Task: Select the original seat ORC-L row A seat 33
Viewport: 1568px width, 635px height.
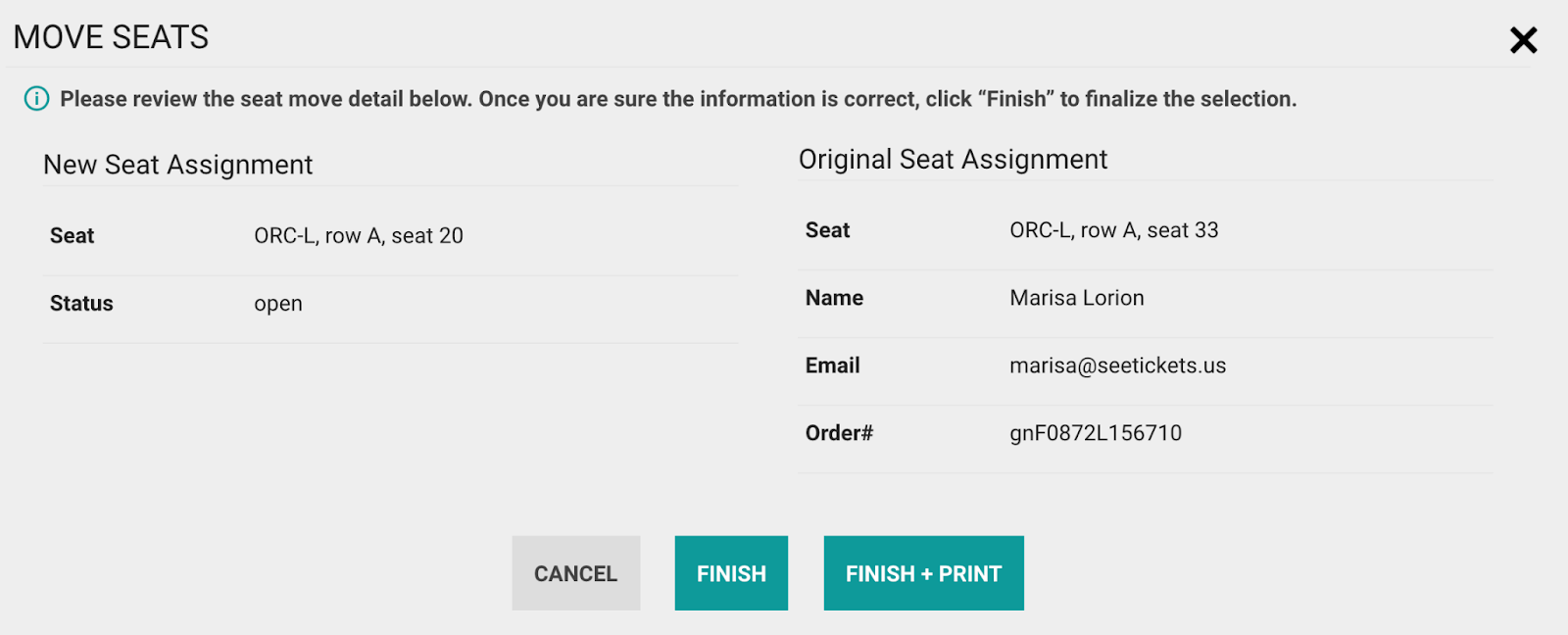Action: point(1114,230)
